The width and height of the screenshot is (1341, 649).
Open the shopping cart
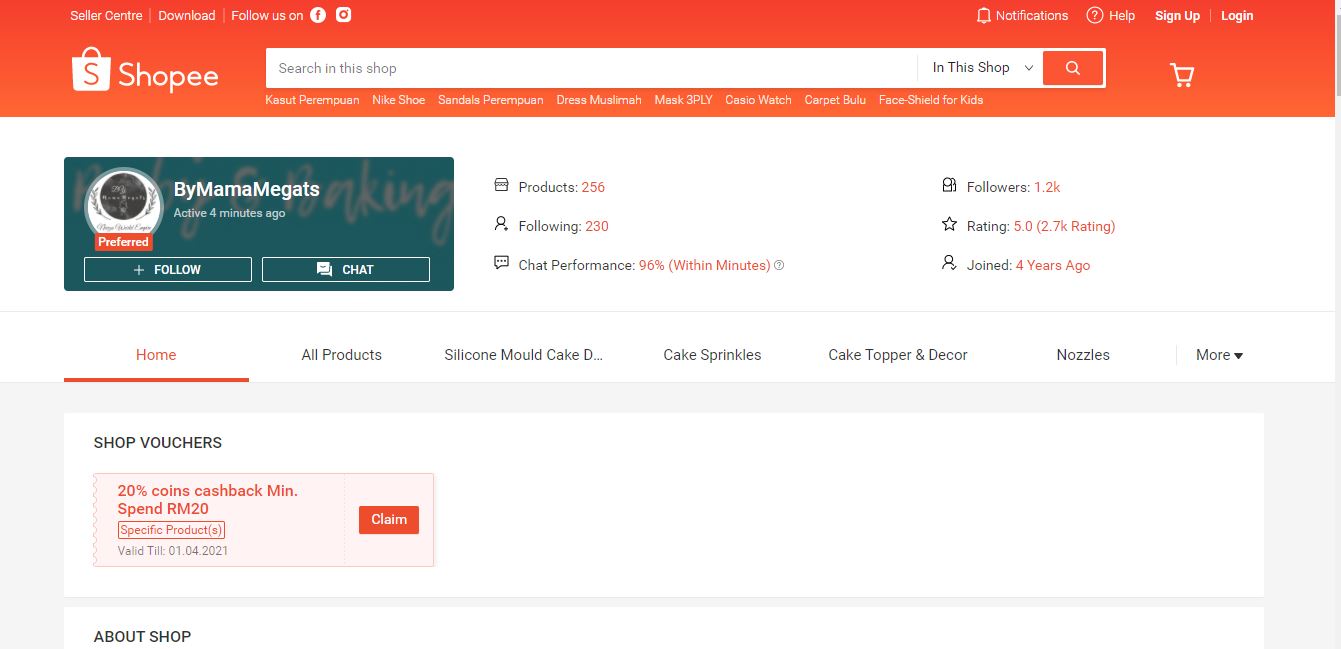(1182, 75)
